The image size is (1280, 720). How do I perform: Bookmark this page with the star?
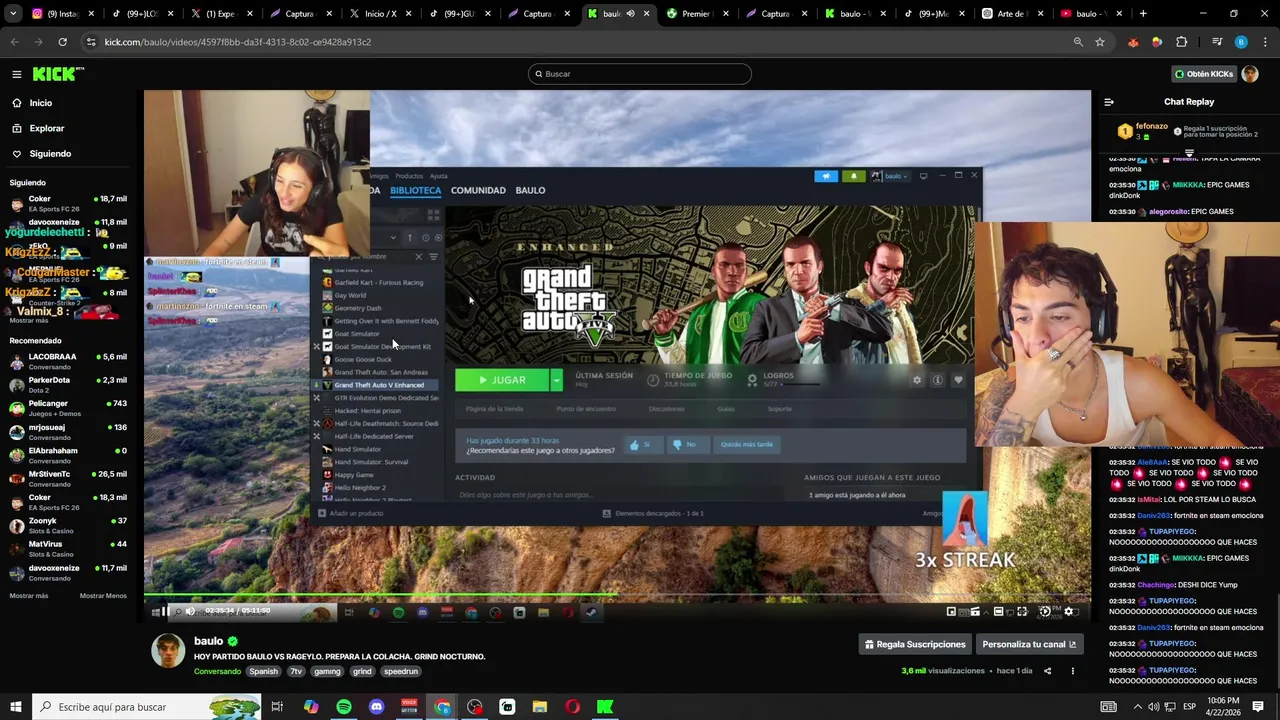(x=1100, y=42)
